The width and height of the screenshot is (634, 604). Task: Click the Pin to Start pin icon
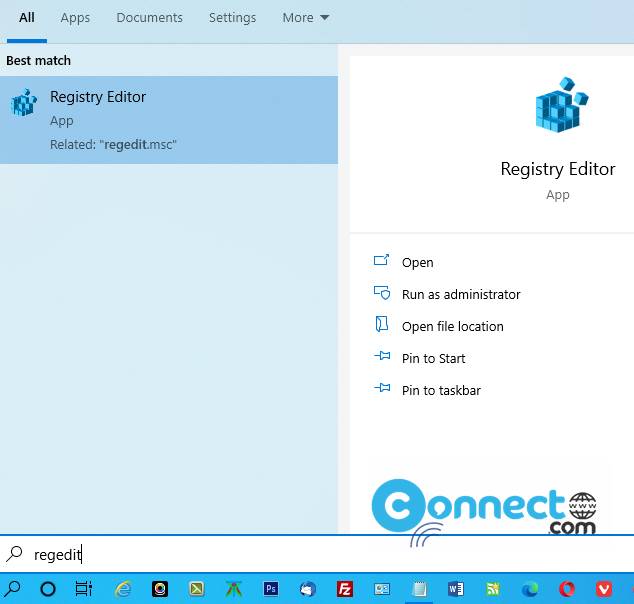pos(382,356)
